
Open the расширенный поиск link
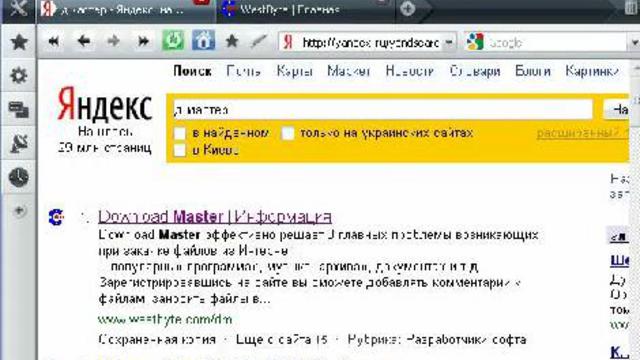click(582, 133)
